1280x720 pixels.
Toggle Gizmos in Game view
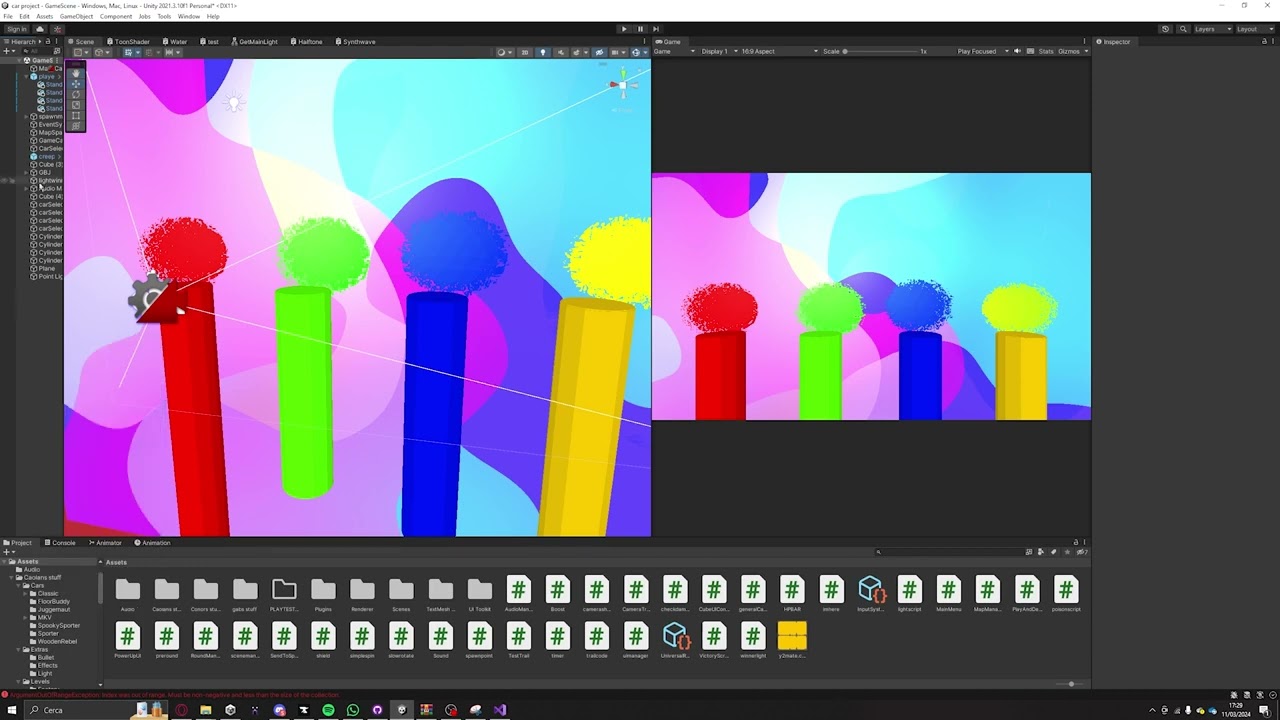(x=1068, y=52)
